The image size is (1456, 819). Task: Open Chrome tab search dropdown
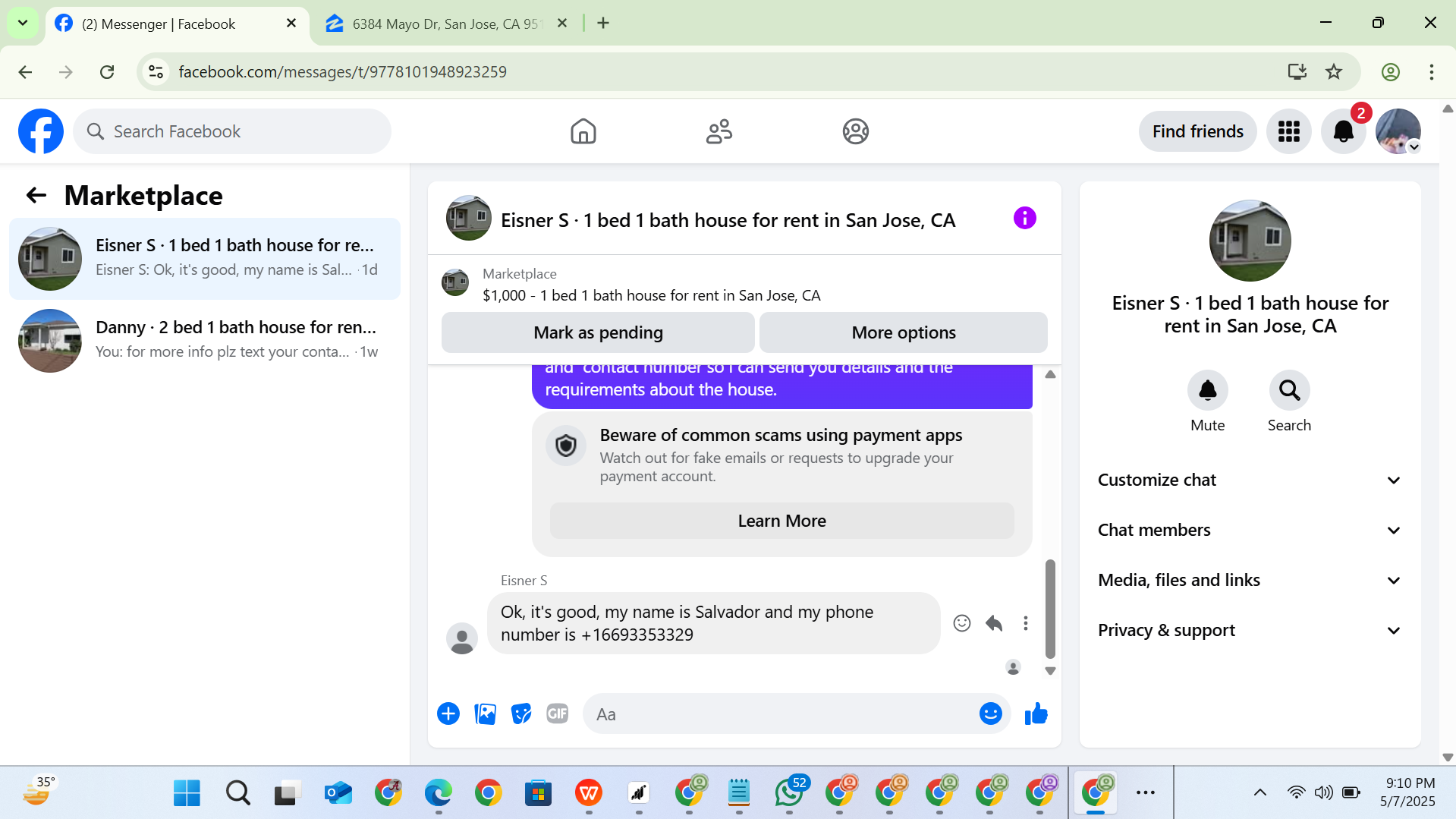(23, 23)
